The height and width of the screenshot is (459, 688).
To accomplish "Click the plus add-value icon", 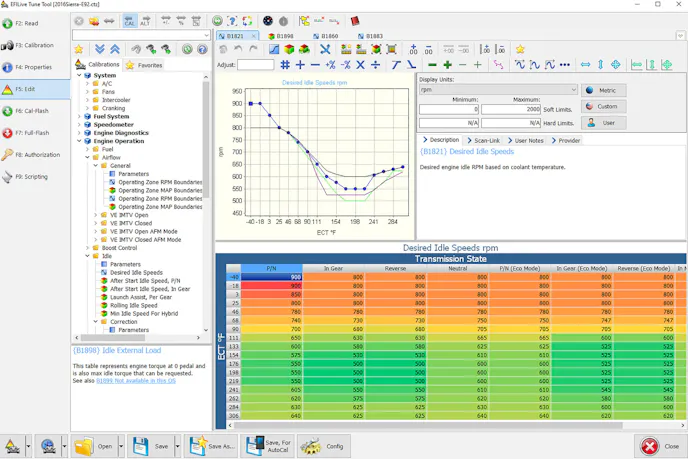I will point(300,65).
